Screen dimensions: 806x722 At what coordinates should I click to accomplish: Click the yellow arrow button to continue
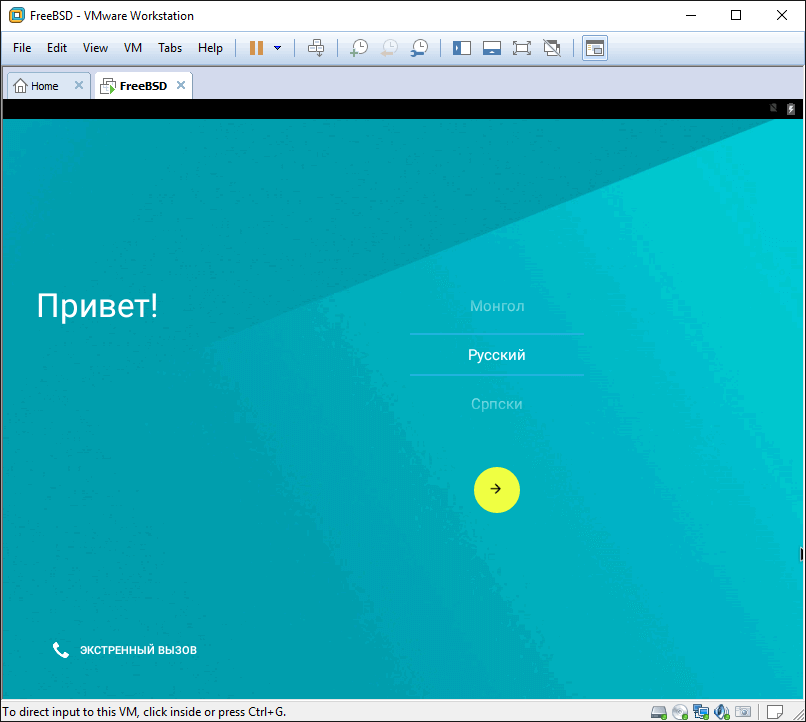[x=497, y=490]
